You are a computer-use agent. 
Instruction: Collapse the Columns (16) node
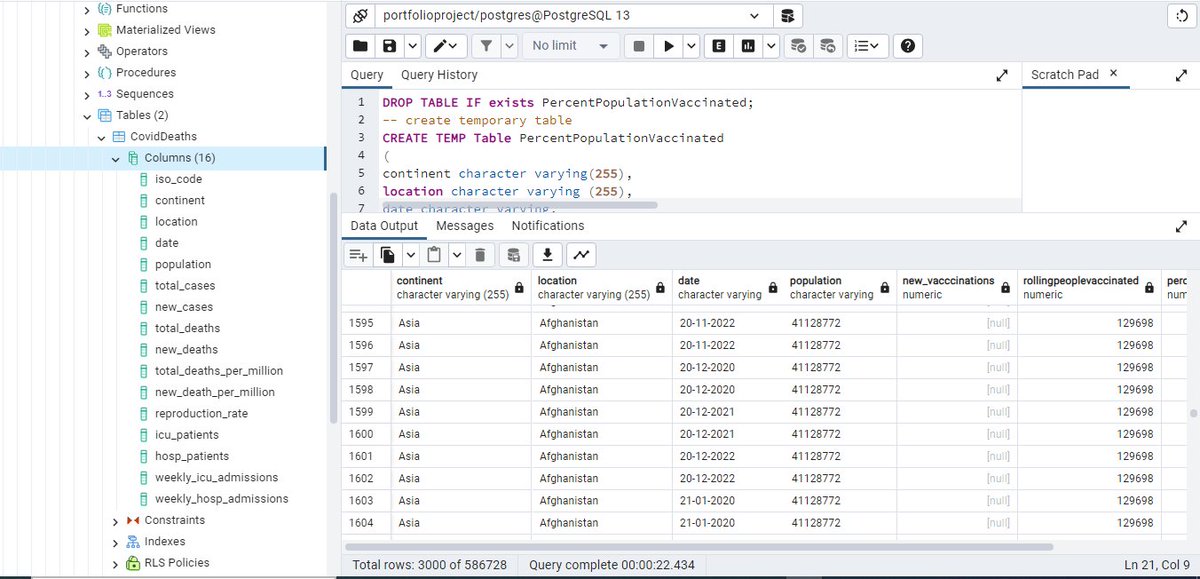pos(115,158)
